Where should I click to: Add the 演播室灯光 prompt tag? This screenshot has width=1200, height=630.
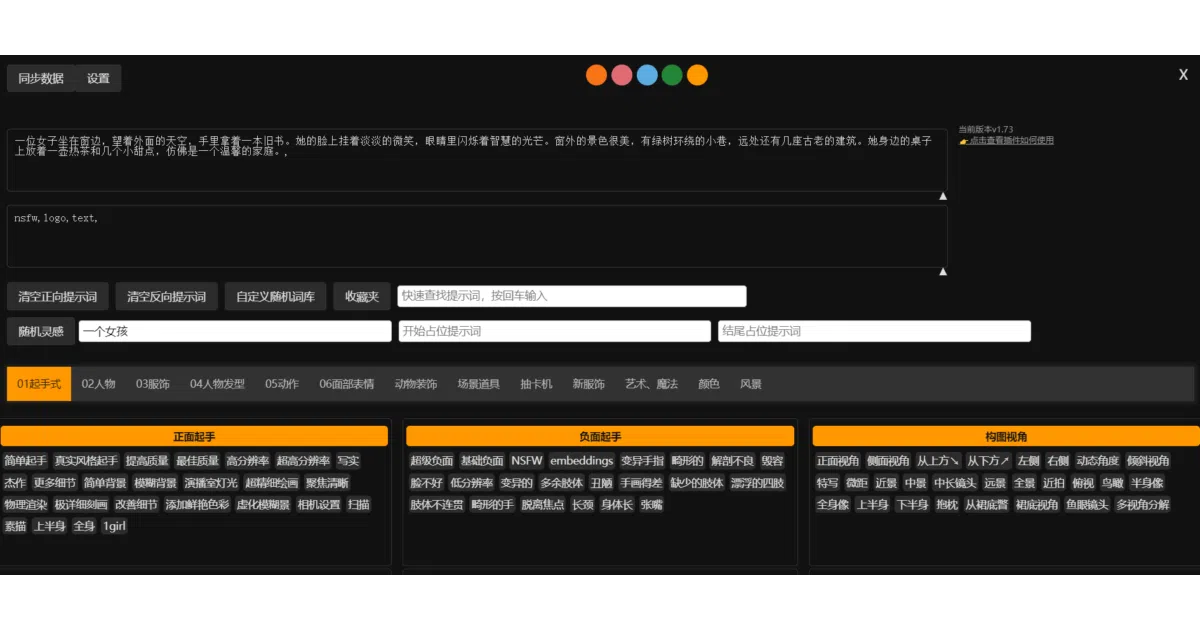tap(211, 483)
